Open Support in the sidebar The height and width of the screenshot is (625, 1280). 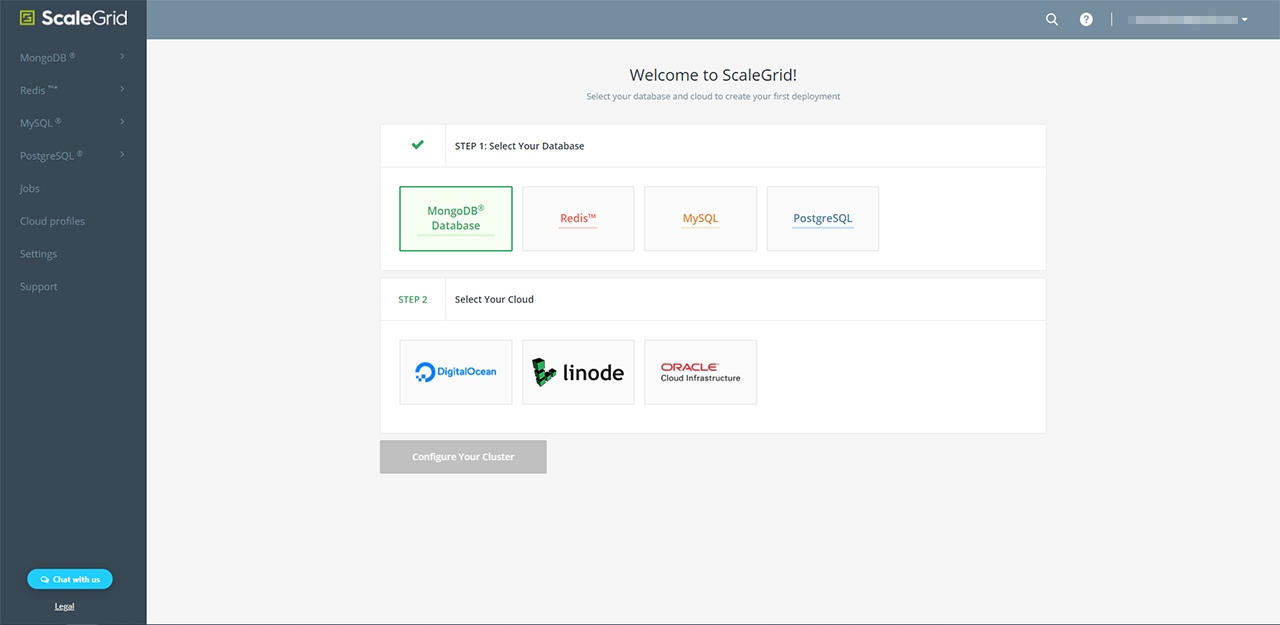click(x=39, y=286)
